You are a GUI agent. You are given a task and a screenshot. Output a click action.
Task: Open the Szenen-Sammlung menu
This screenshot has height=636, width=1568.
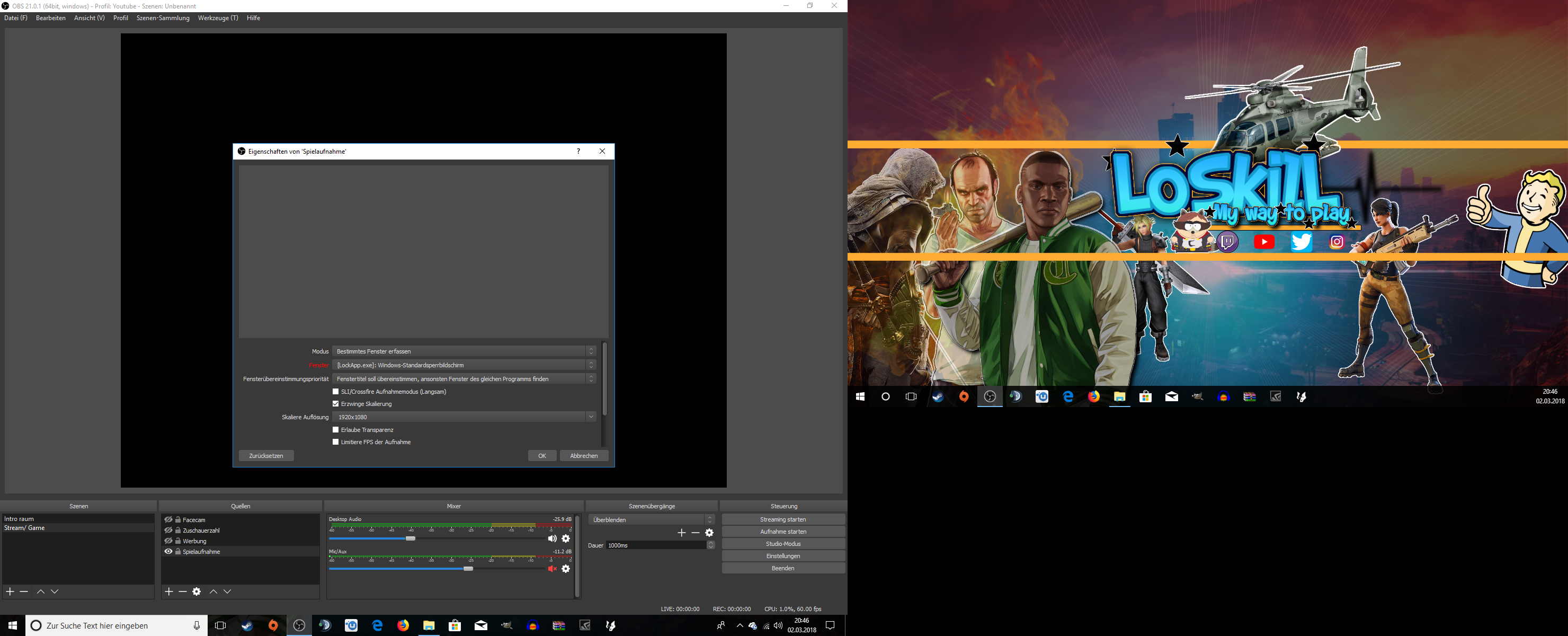click(163, 18)
